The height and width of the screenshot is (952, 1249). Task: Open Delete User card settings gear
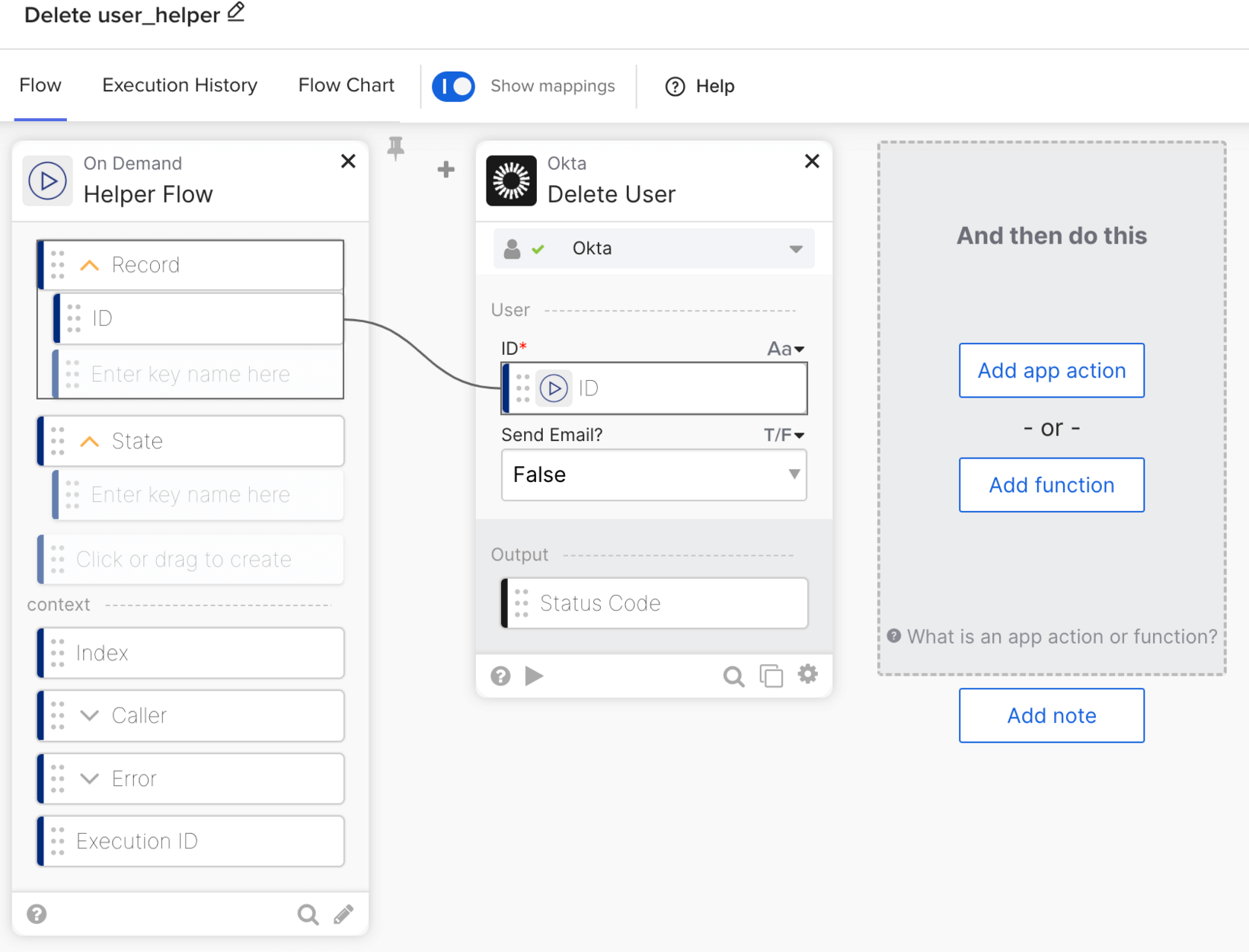807,674
